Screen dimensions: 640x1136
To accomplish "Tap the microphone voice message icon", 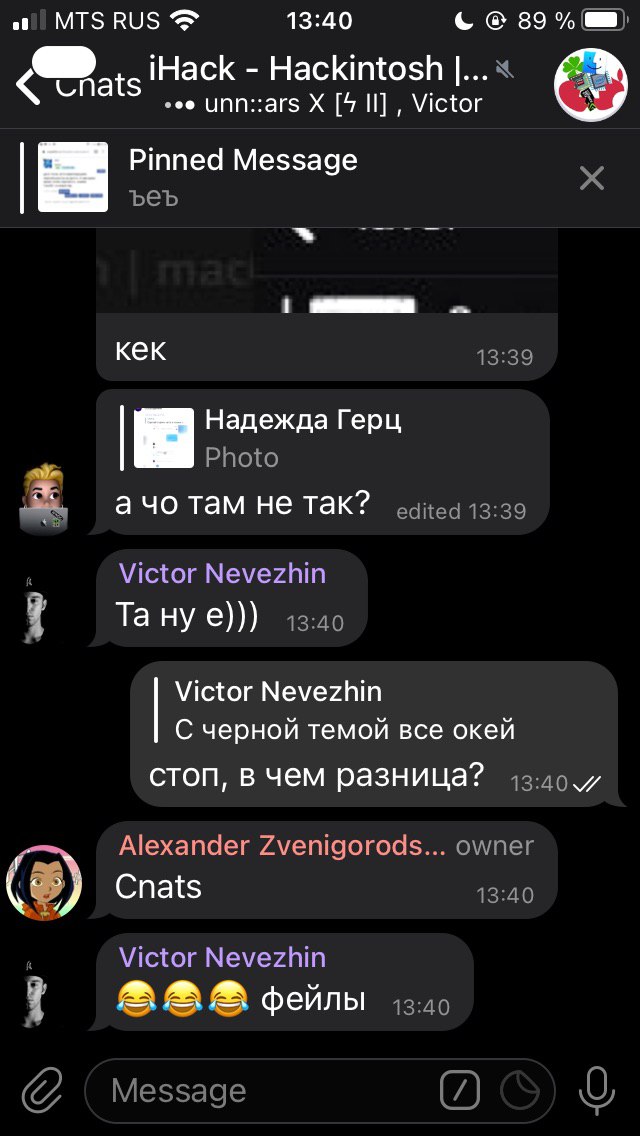I will [596, 1091].
